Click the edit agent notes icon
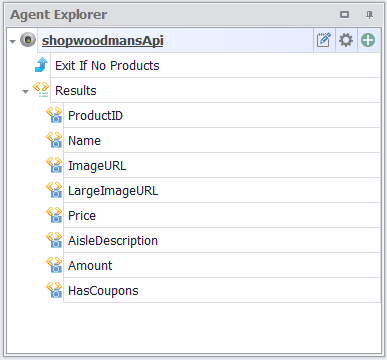 point(324,40)
